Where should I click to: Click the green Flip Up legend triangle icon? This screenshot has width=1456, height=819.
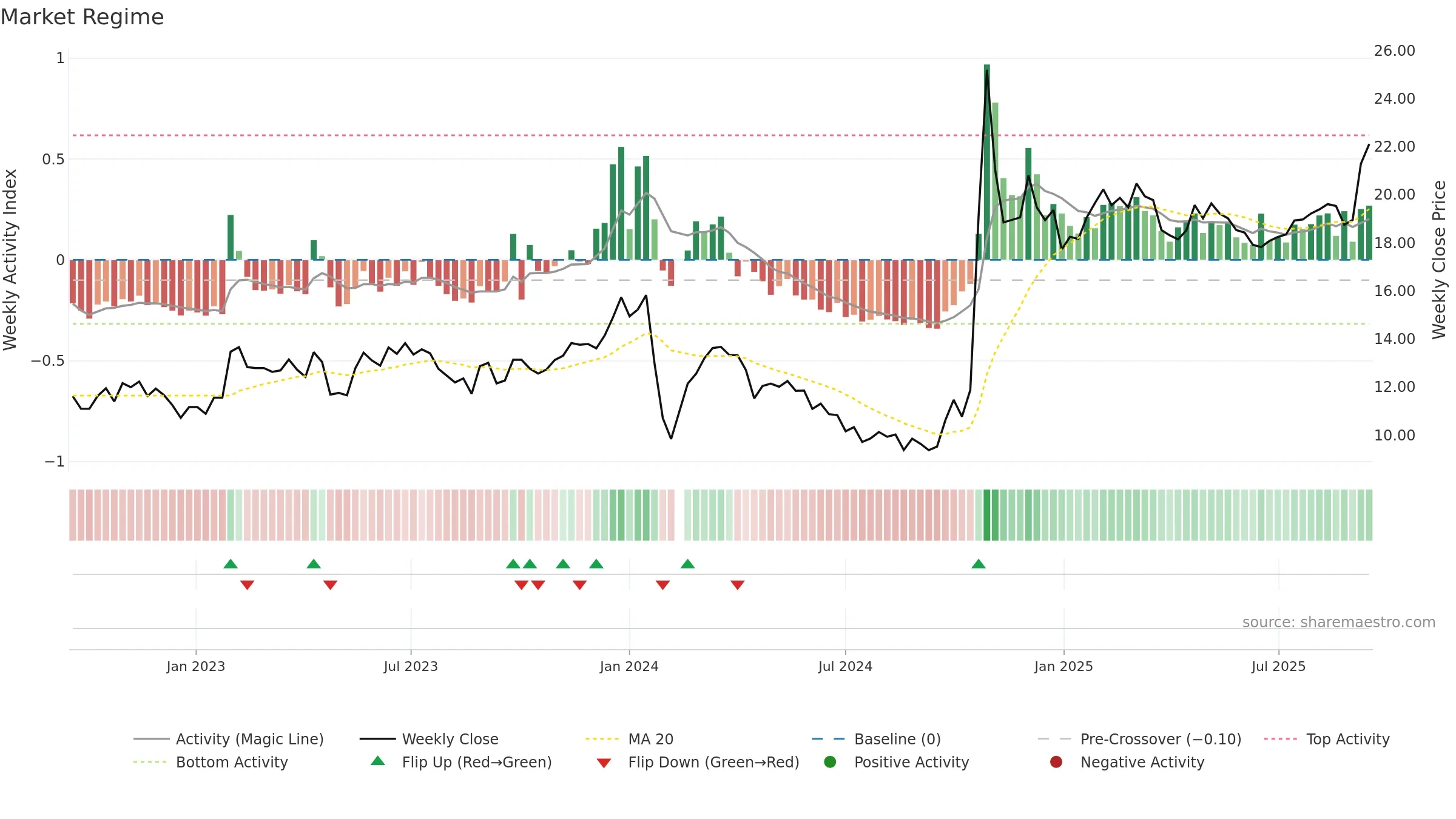point(378,761)
